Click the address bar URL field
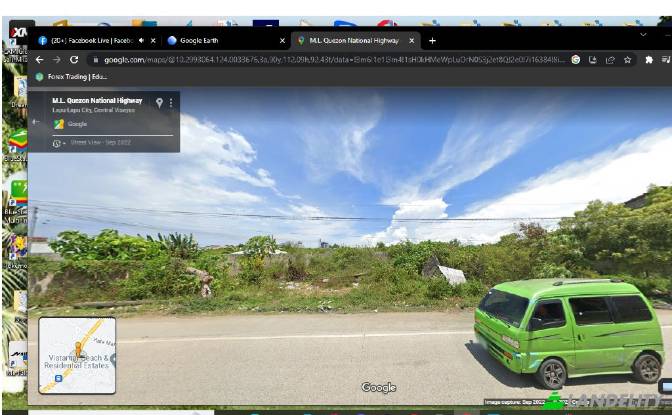 (330, 60)
